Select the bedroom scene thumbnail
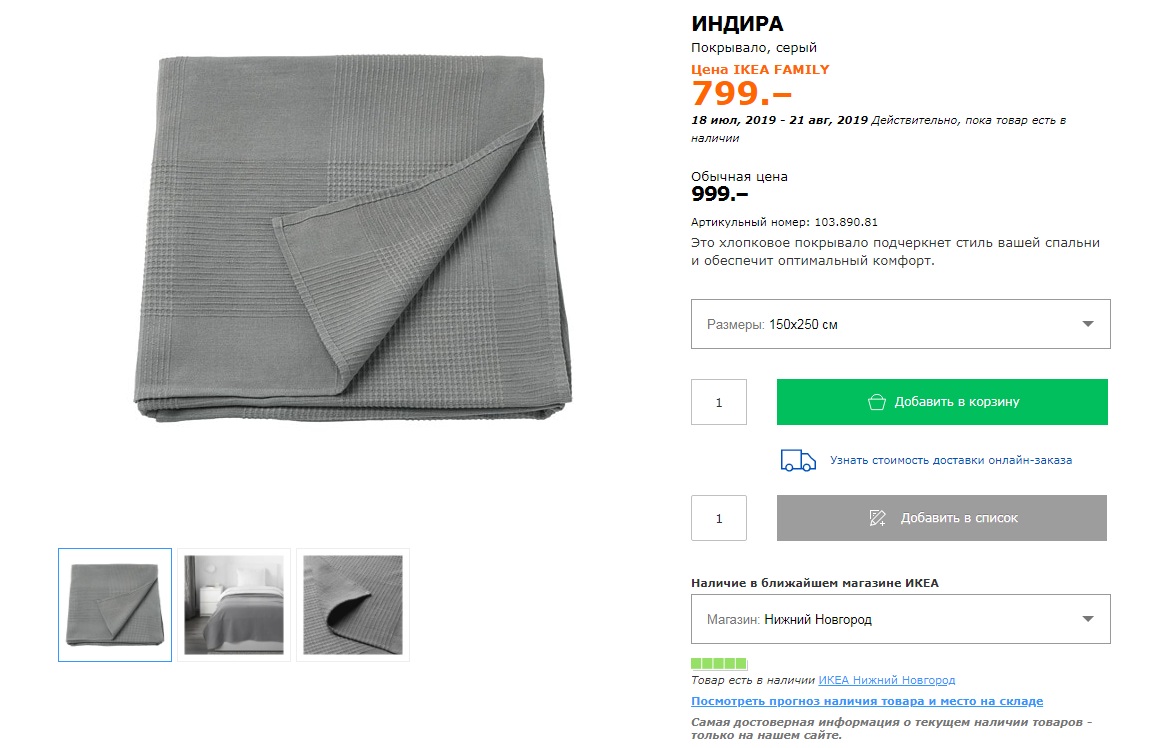Screen dimensions: 1157x748 234,605
